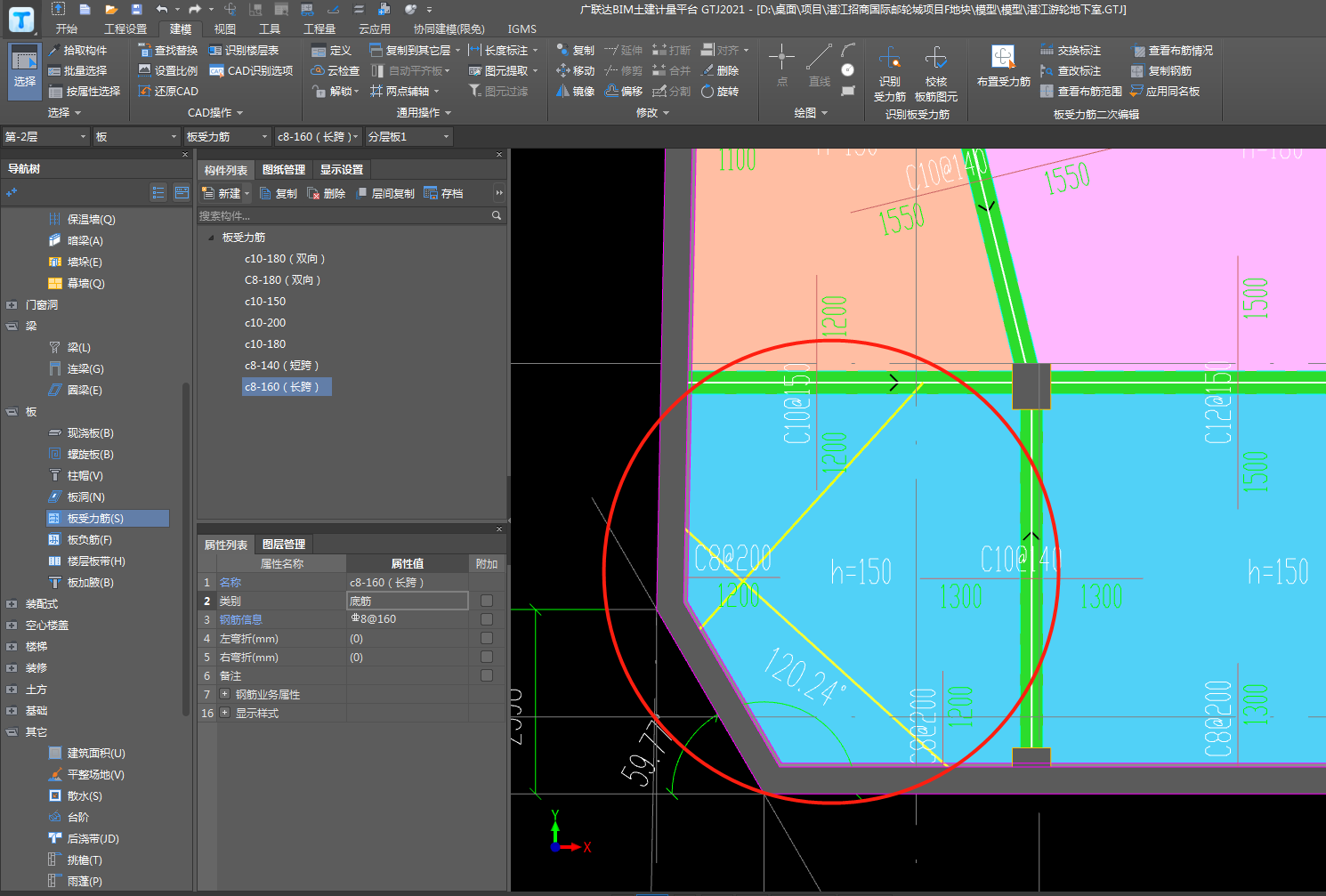The height and width of the screenshot is (896, 1326).
Task: Select the 直线 line drawing tool
Action: point(819,67)
